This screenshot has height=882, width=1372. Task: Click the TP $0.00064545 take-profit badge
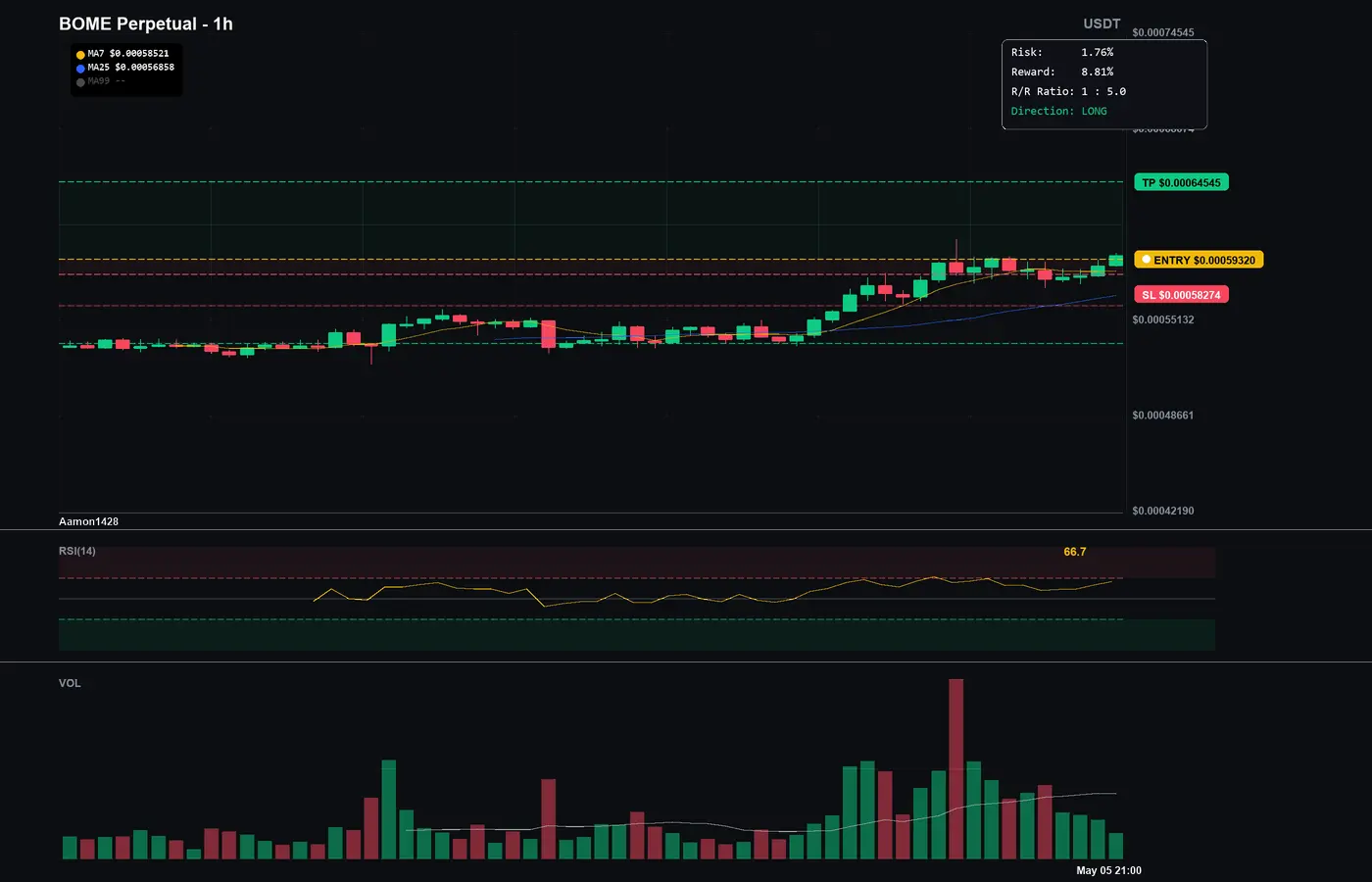pos(1181,182)
